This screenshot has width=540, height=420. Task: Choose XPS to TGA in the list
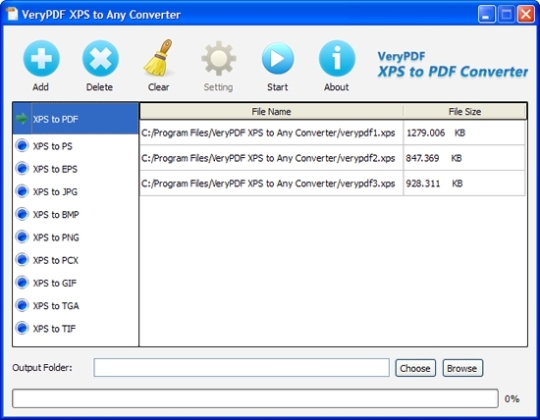pos(75,306)
